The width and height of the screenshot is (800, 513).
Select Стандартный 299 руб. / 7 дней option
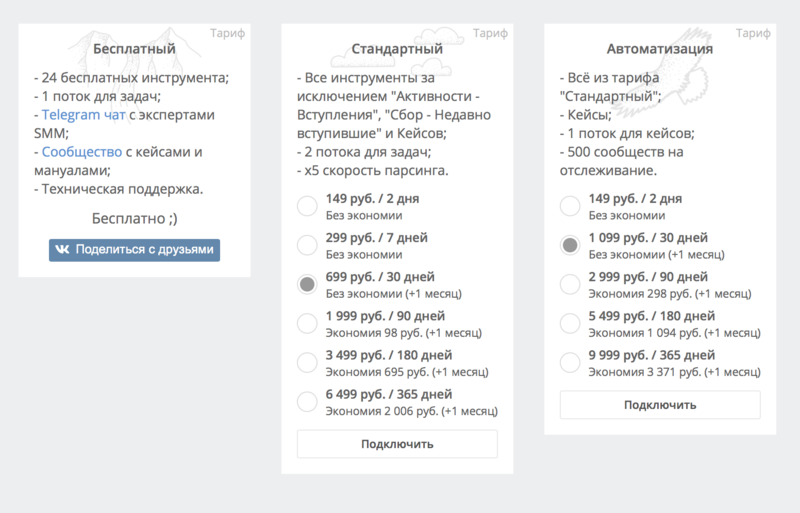coord(308,246)
